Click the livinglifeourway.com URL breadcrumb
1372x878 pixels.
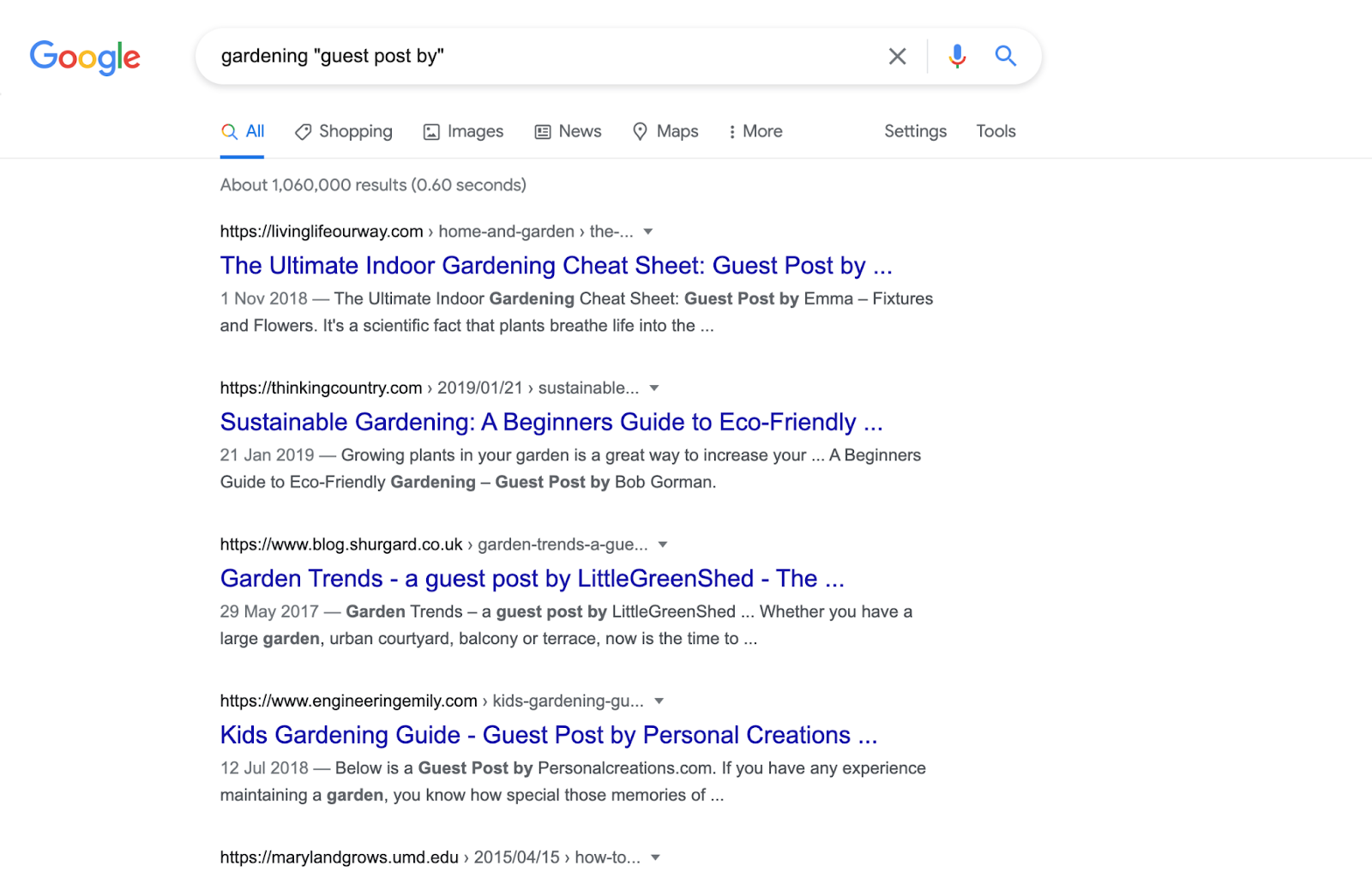point(427,232)
